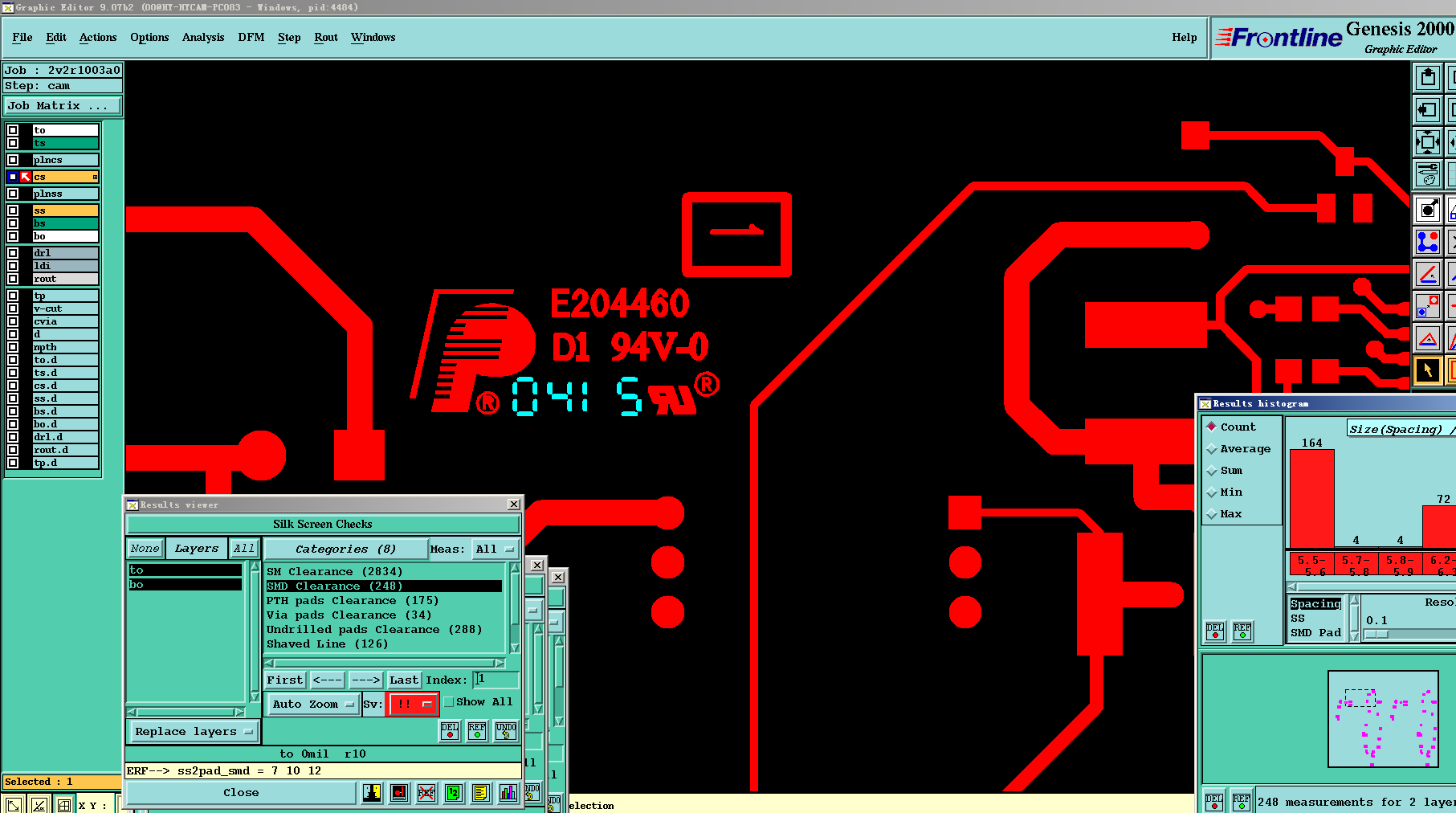Select the blue-and-red connected dots net tool

coord(1427,242)
